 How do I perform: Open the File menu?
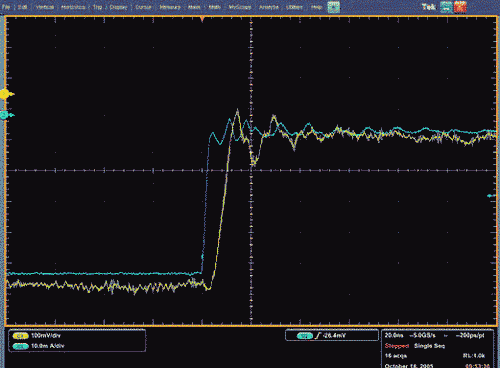[x=6, y=7]
